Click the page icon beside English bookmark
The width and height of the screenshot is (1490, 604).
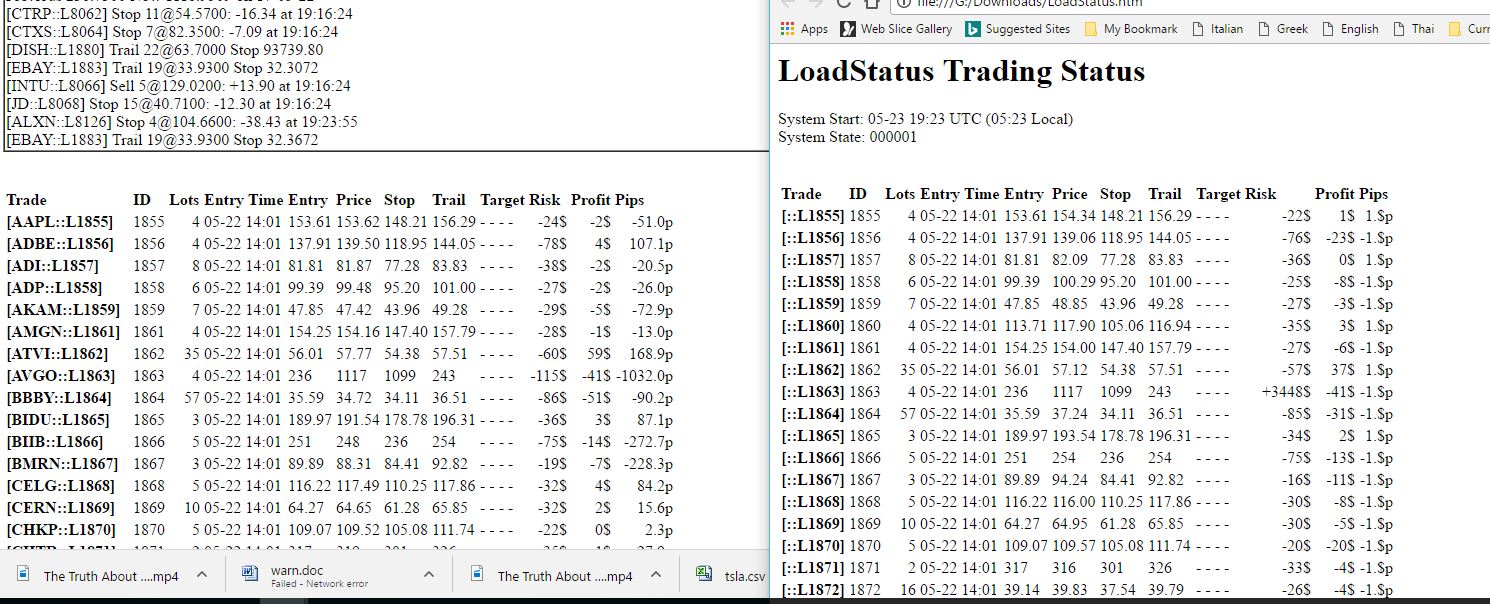coord(1327,29)
